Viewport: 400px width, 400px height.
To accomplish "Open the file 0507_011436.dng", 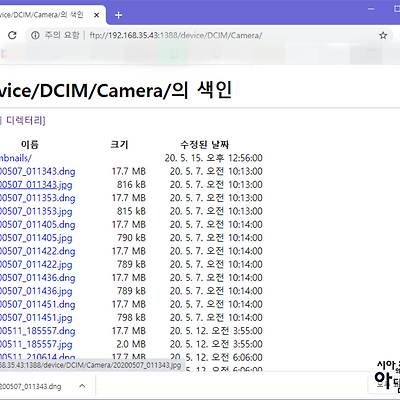I will coord(37,278).
